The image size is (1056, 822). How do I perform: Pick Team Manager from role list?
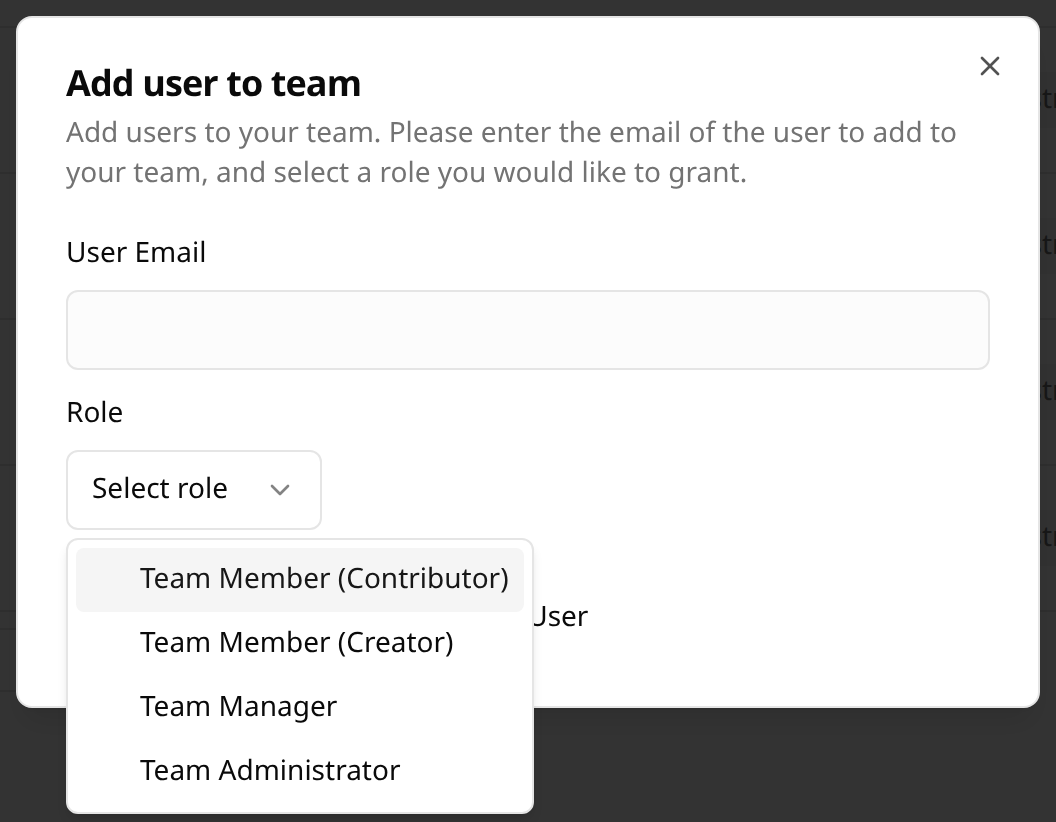pyautogui.click(x=238, y=706)
